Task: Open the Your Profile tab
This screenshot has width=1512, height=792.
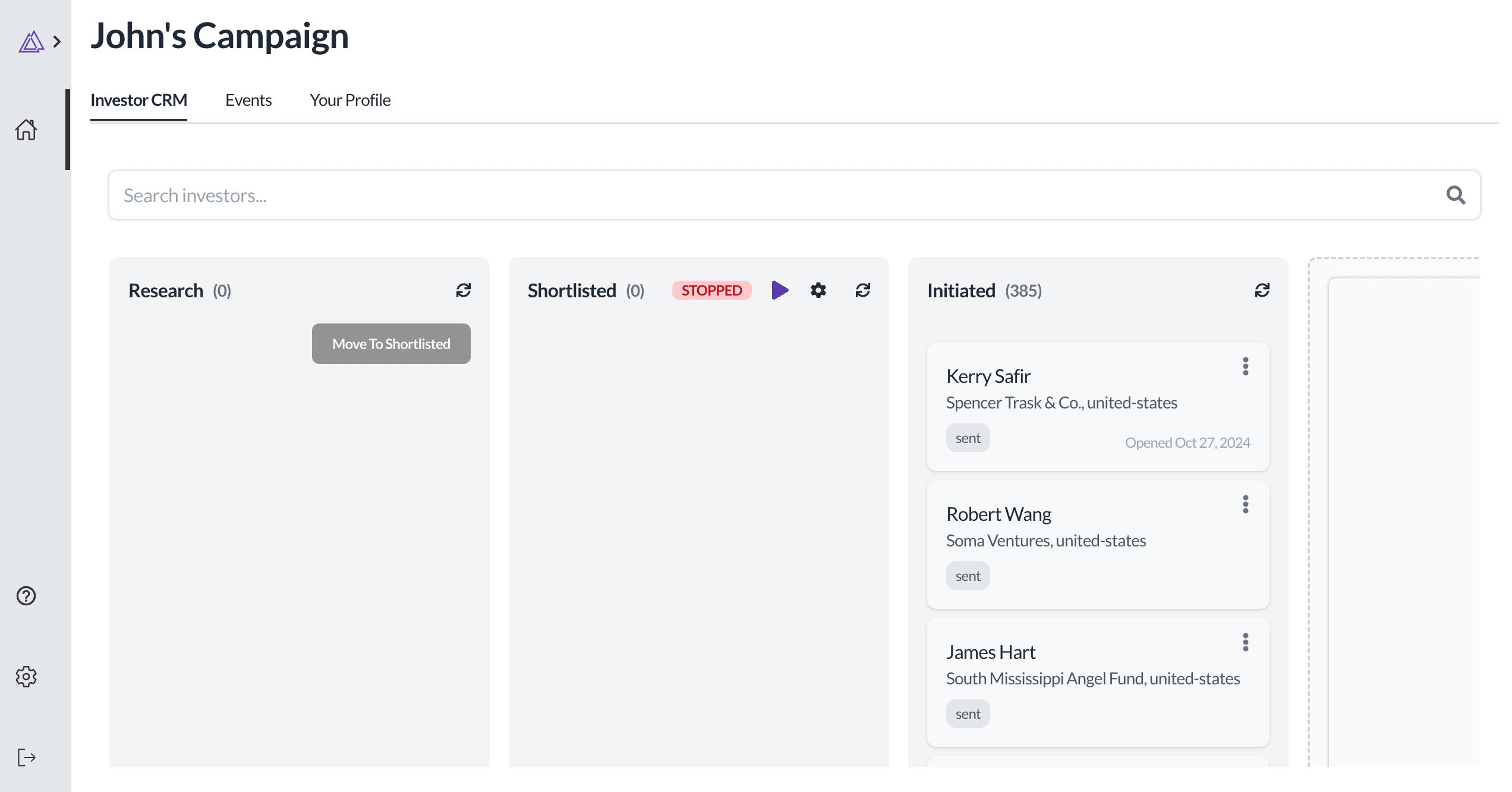Action: (350, 100)
